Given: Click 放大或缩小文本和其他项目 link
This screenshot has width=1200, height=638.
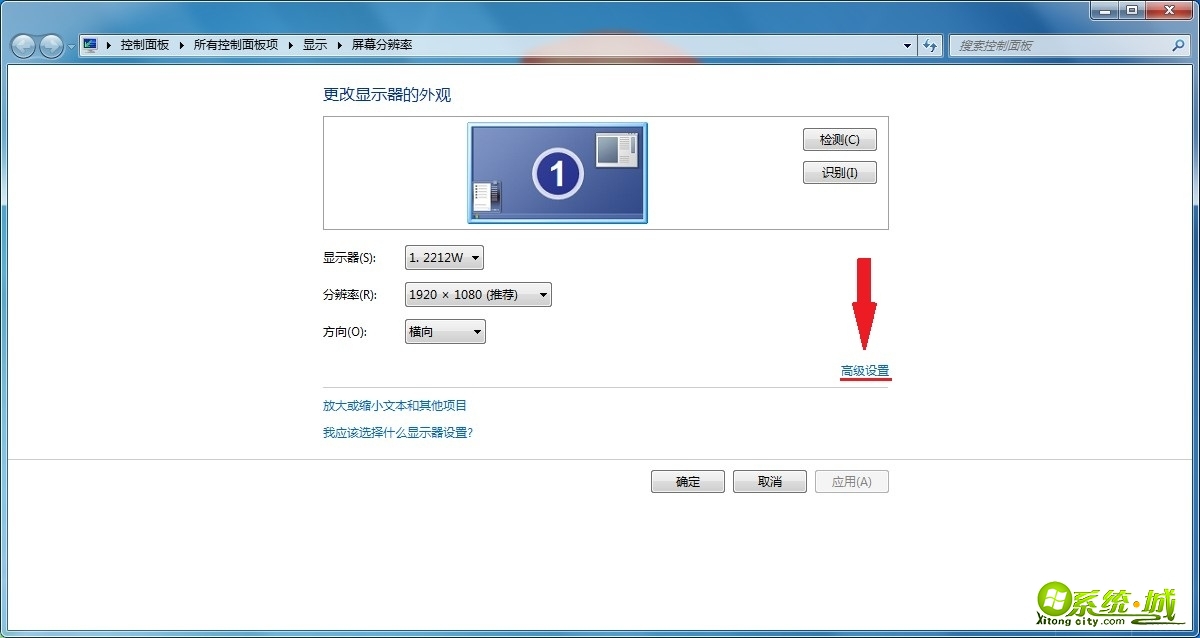Looking at the screenshot, I should coord(396,406).
